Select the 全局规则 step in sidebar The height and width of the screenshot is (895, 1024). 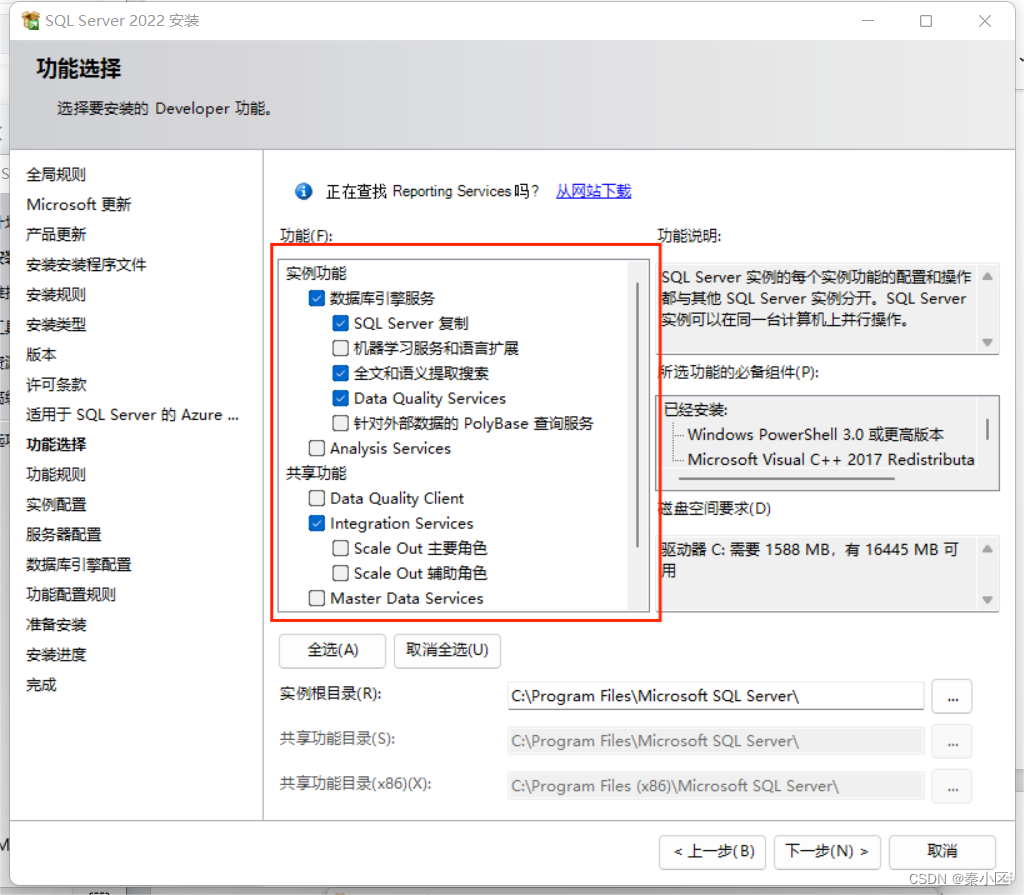[x=56, y=174]
